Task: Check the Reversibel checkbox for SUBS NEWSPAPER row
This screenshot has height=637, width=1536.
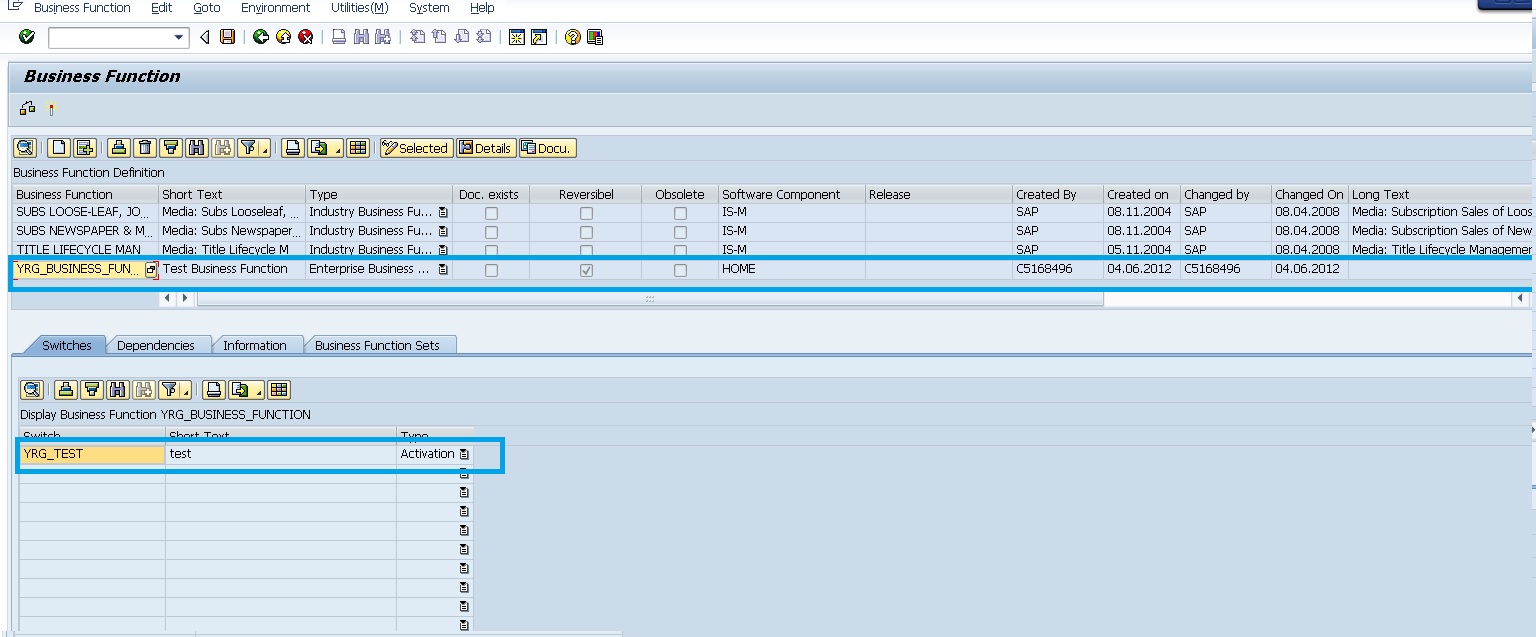Action: pos(585,231)
